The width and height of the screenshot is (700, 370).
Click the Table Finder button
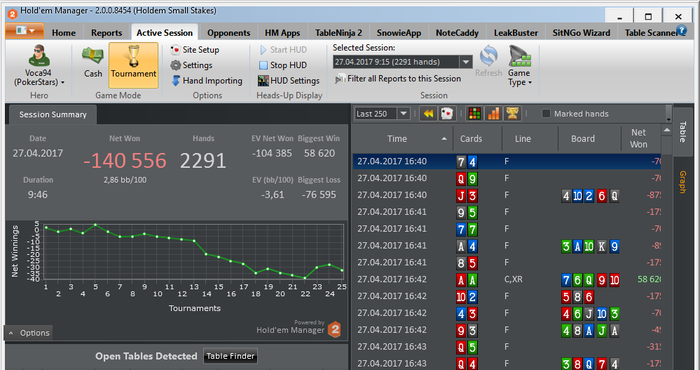coord(230,356)
